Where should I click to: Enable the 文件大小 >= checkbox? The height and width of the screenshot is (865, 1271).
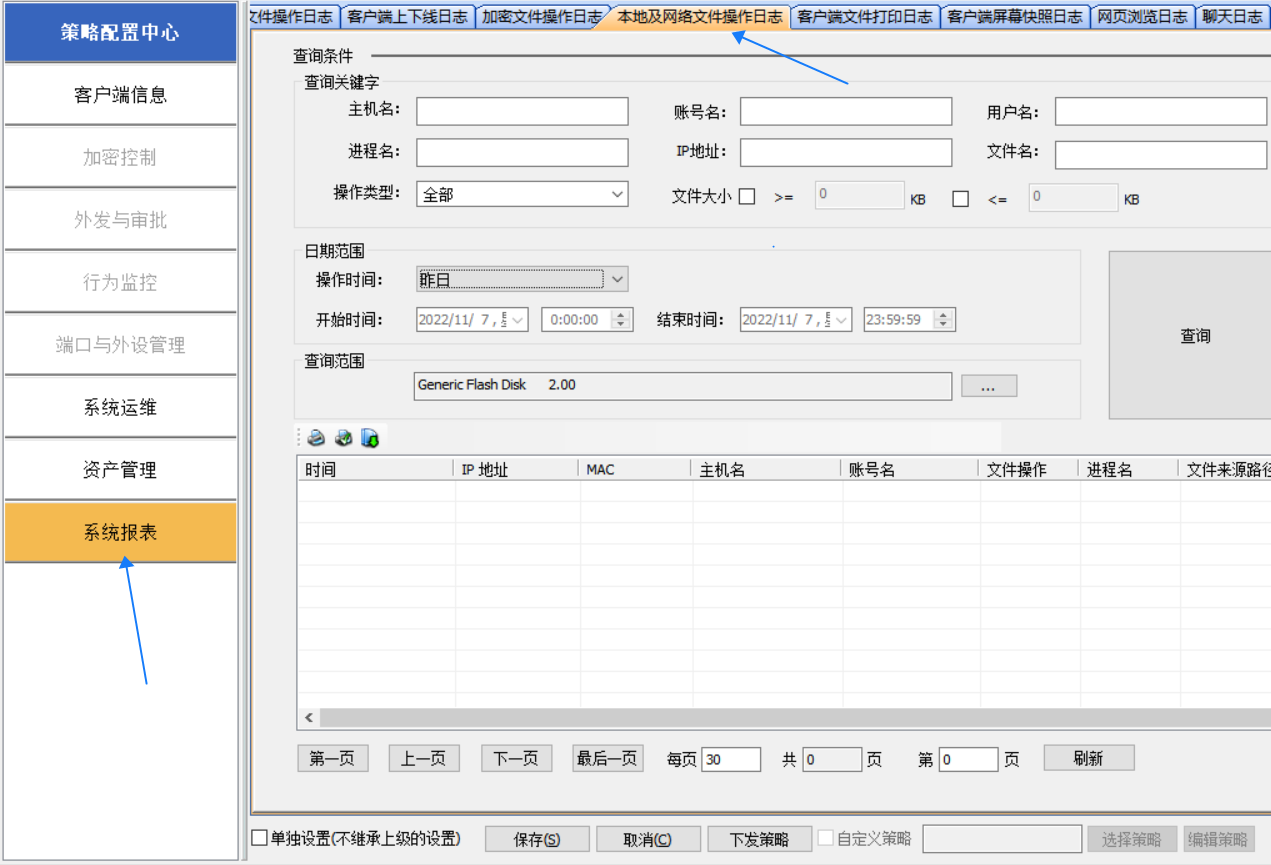coord(747,198)
